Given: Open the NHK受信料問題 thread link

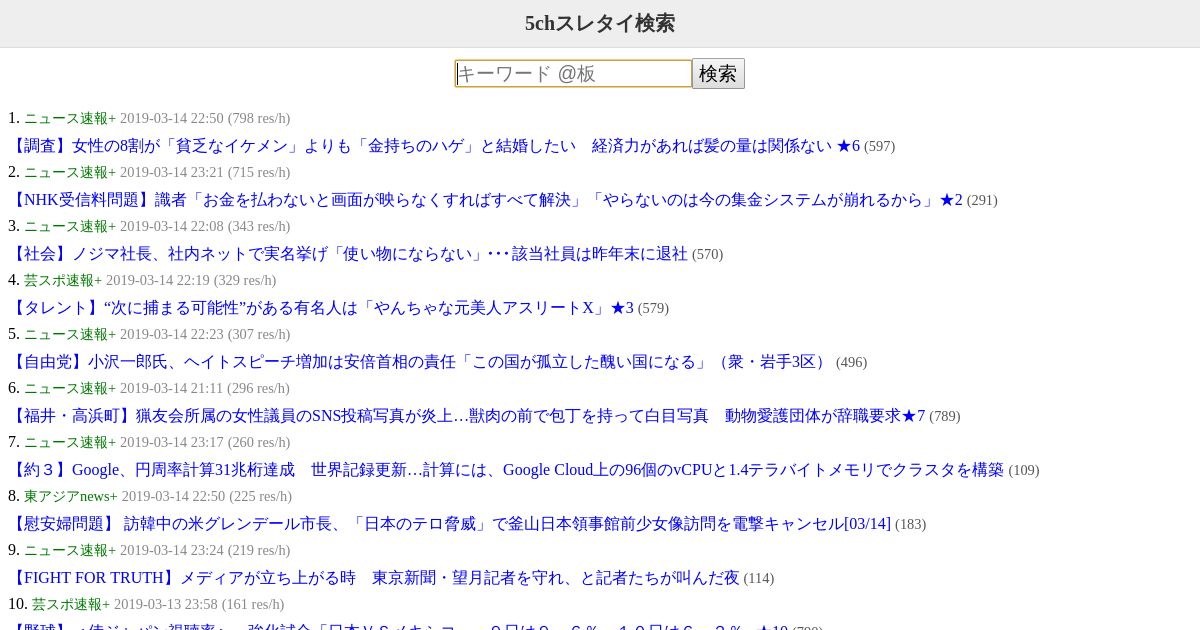Looking at the screenshot, I should pyautogui.click(x=485, y=200).
